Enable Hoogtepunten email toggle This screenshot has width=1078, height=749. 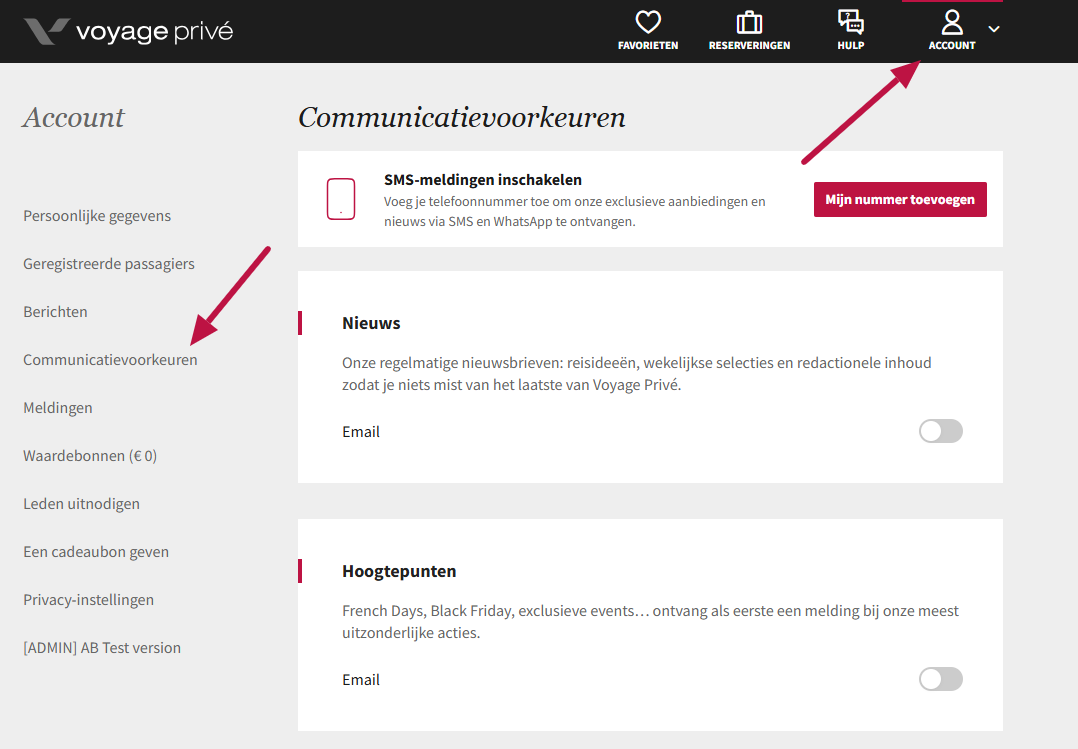(940, 679)
